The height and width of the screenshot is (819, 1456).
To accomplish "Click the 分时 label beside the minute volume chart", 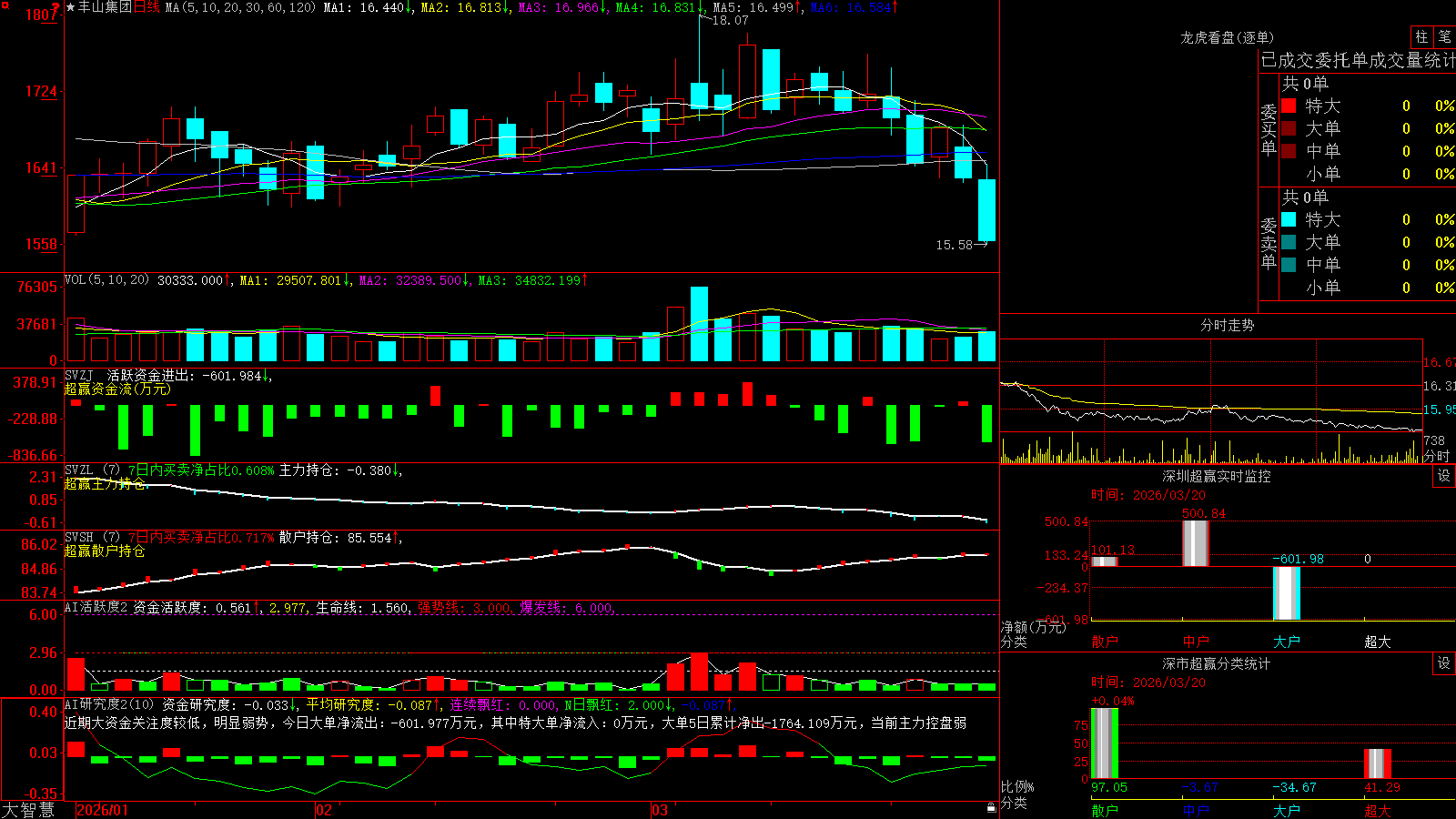I will (x=1436, y=456).
